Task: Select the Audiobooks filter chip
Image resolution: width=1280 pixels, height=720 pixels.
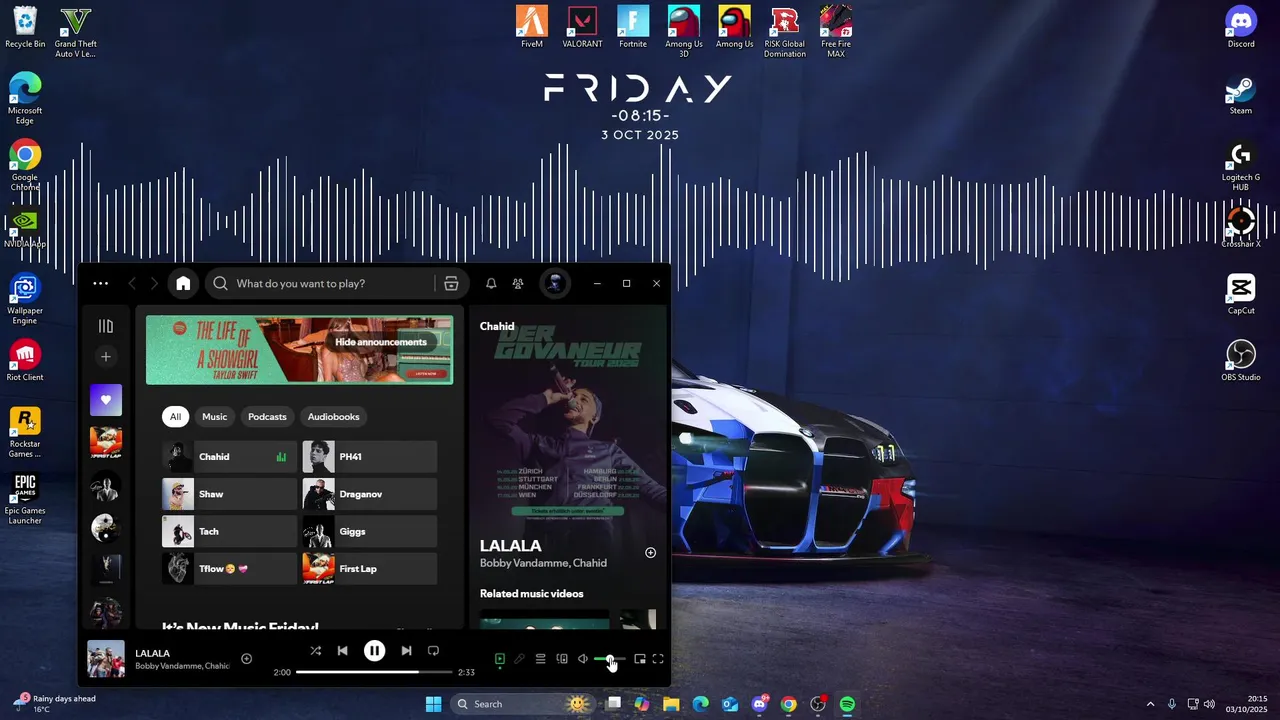Action: (333, 417)
